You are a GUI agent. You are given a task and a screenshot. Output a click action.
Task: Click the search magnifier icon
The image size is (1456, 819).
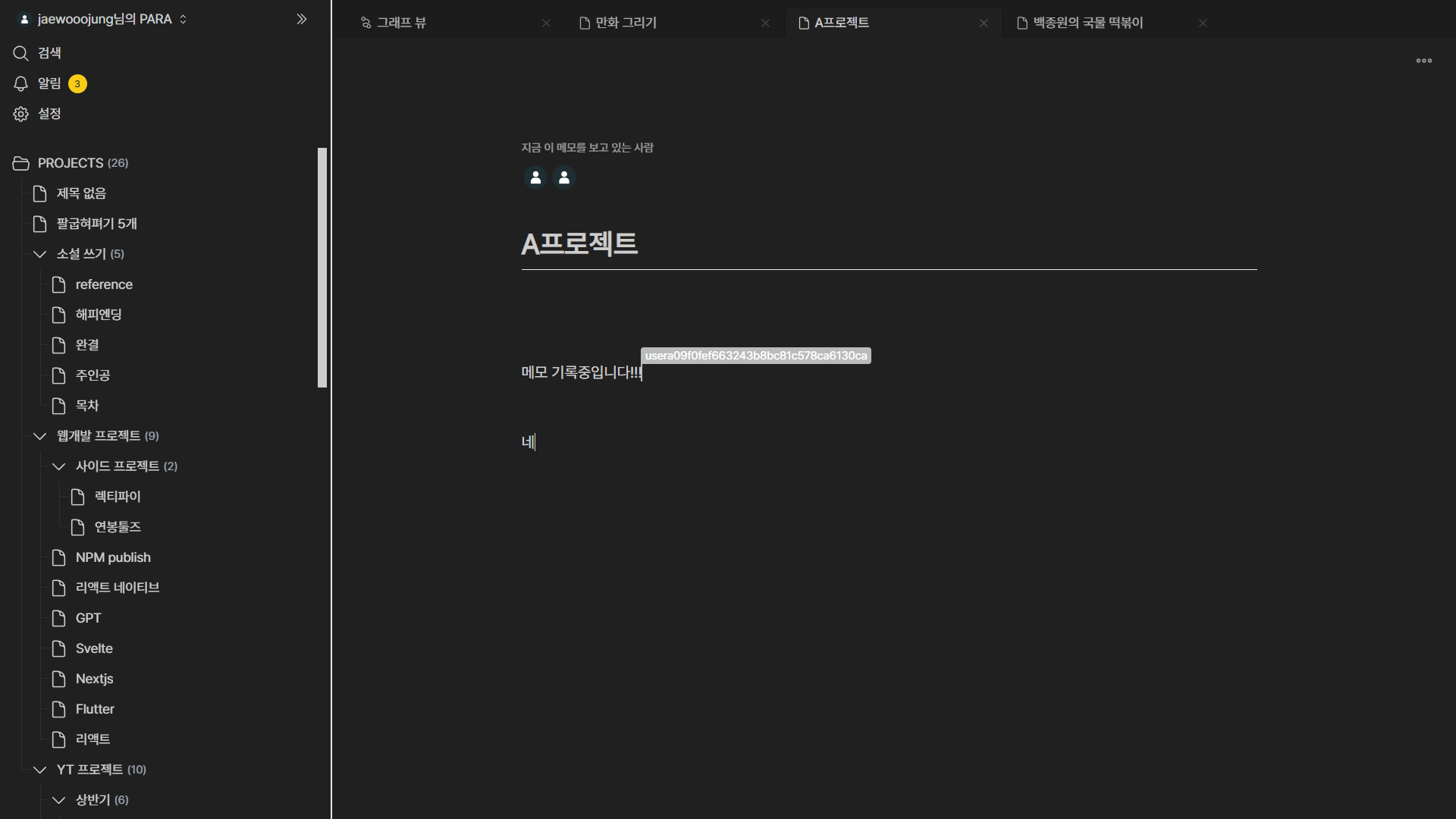tap(20, 53)
